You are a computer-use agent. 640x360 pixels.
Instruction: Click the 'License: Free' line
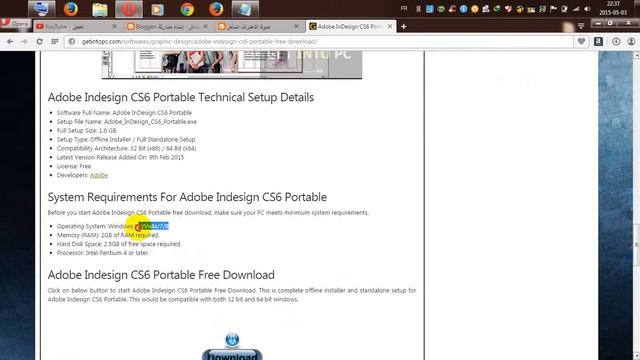[74, 166]
